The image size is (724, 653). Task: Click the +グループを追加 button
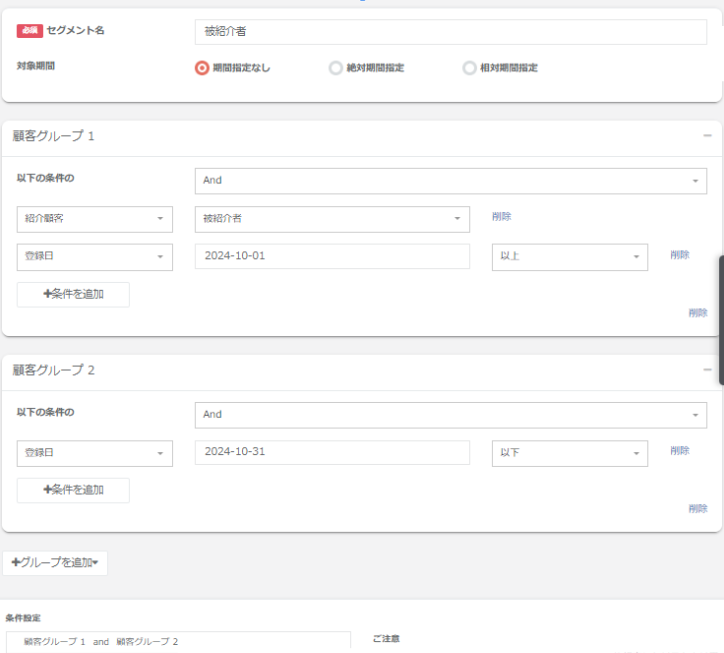(x=55, y=563)
